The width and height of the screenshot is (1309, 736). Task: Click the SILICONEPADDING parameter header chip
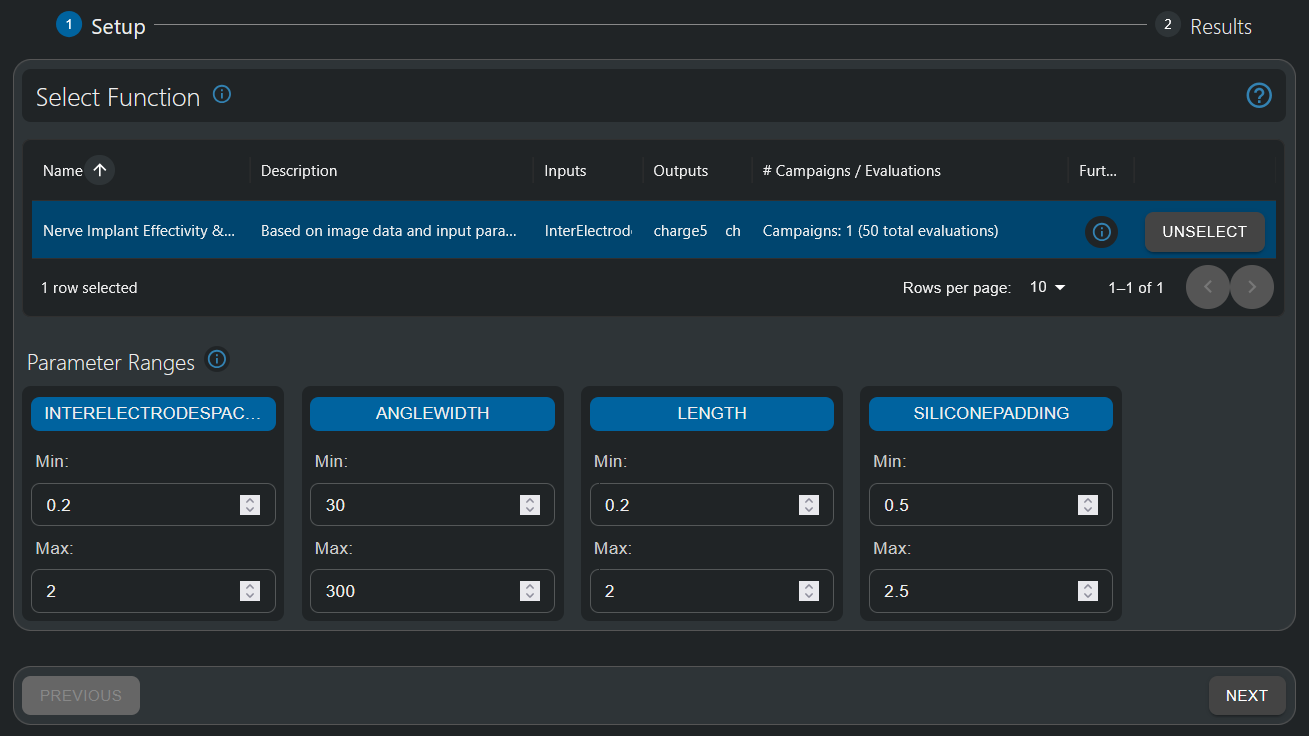(990, 413)
